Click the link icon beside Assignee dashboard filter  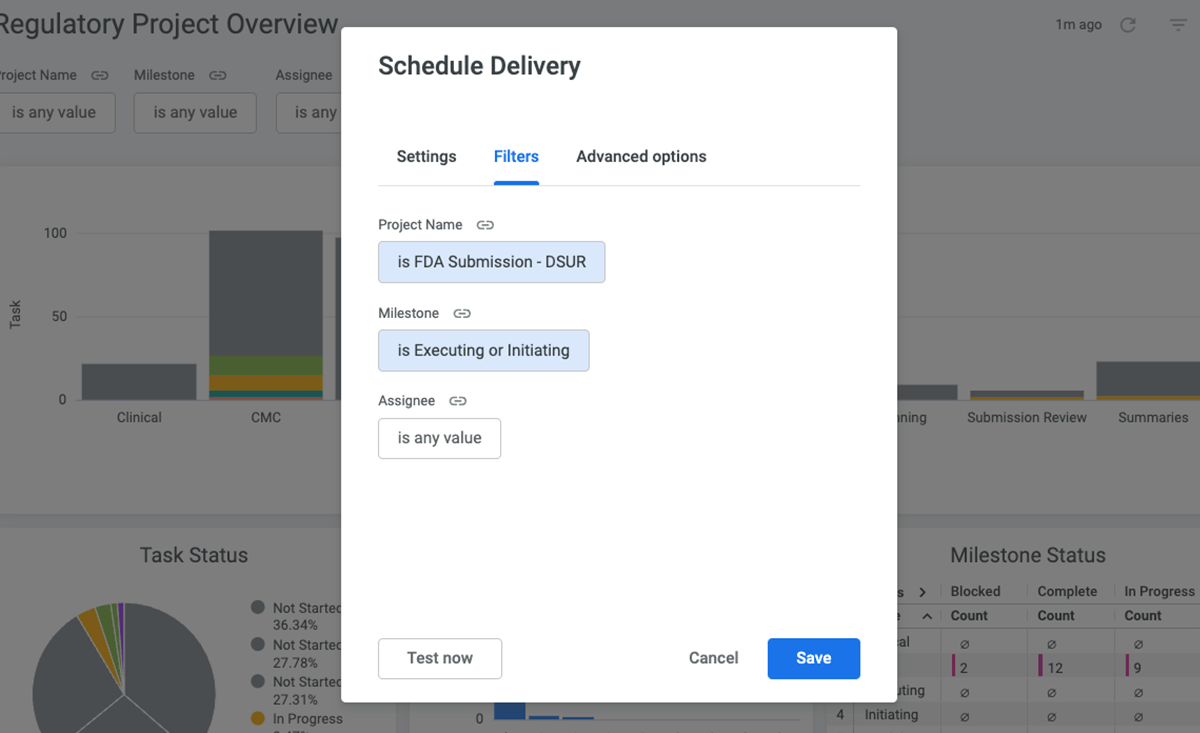(345, 75)
